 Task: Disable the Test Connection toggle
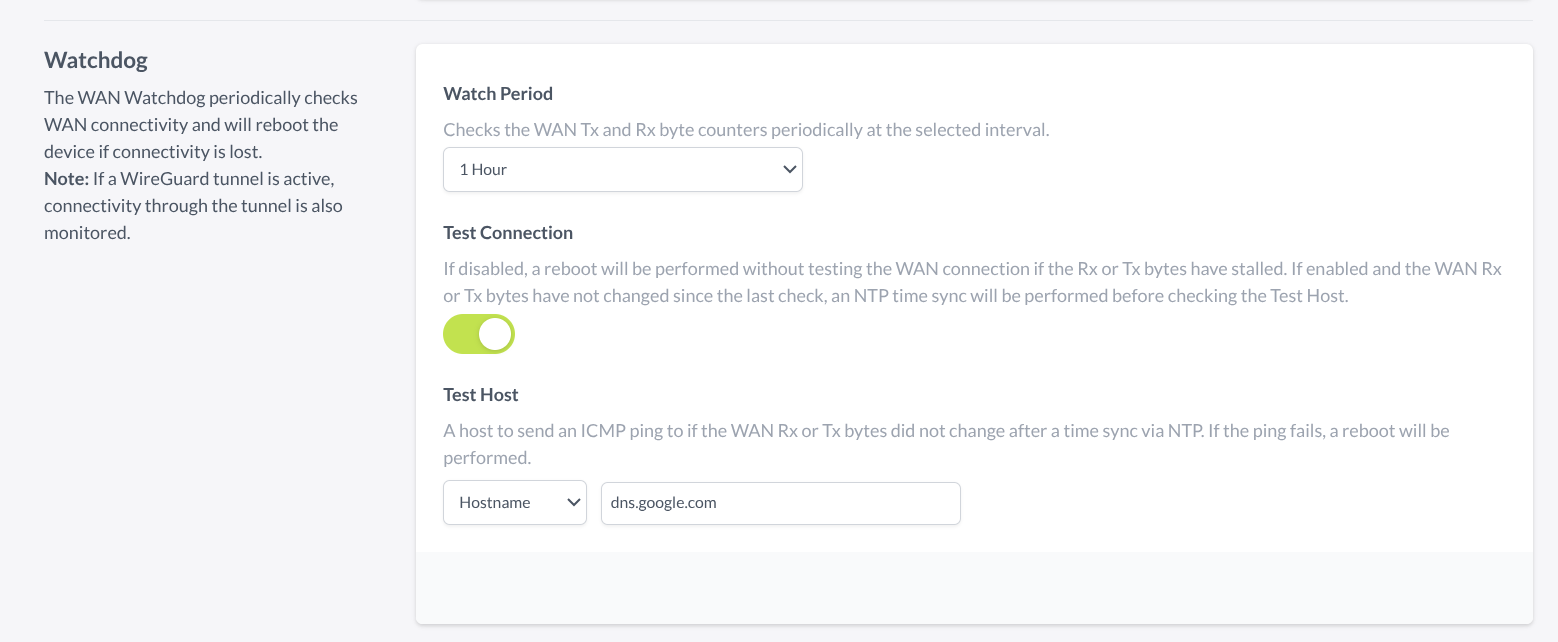tap(479, 334)
